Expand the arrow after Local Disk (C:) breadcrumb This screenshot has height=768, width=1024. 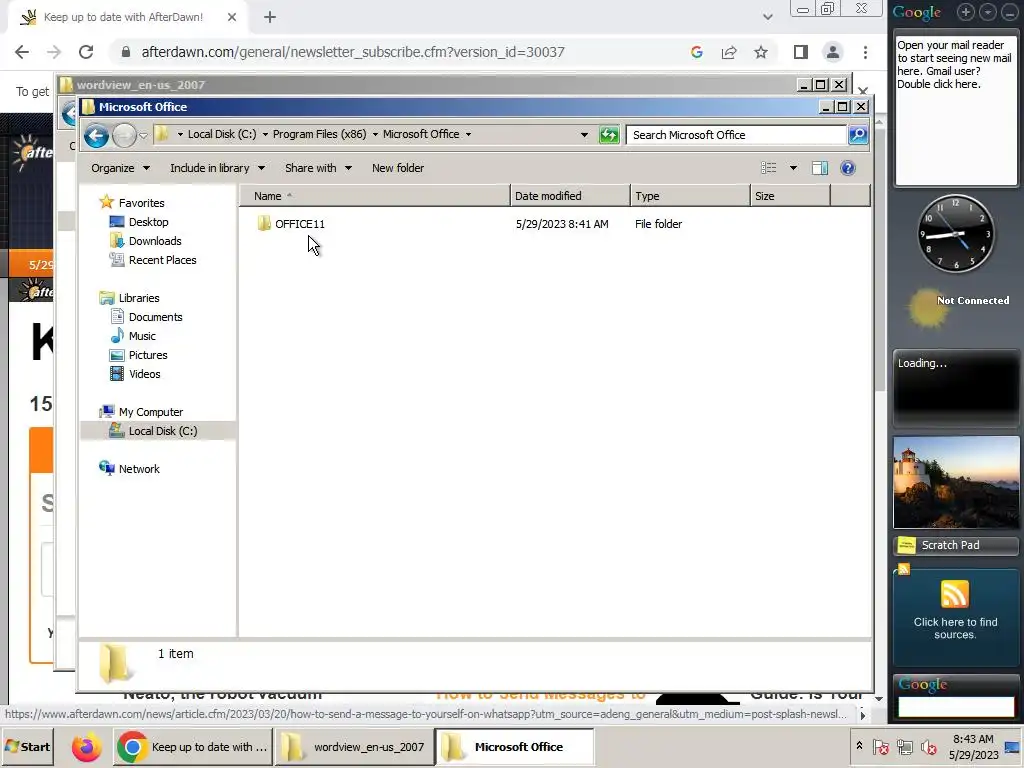265,135
